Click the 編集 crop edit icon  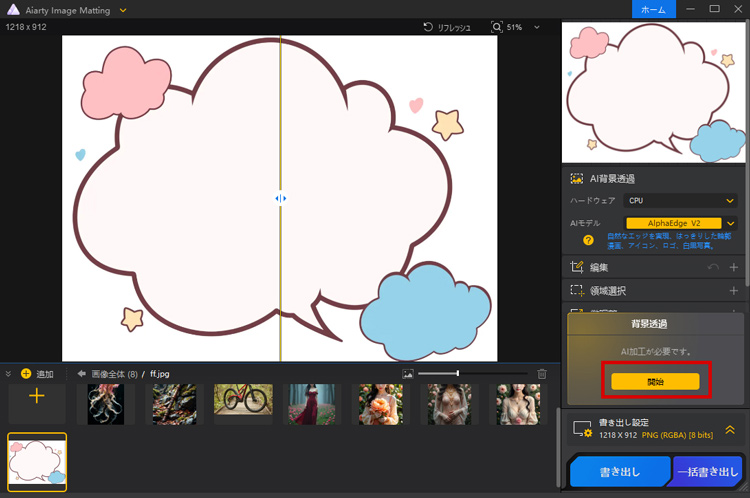click(576, 267)
